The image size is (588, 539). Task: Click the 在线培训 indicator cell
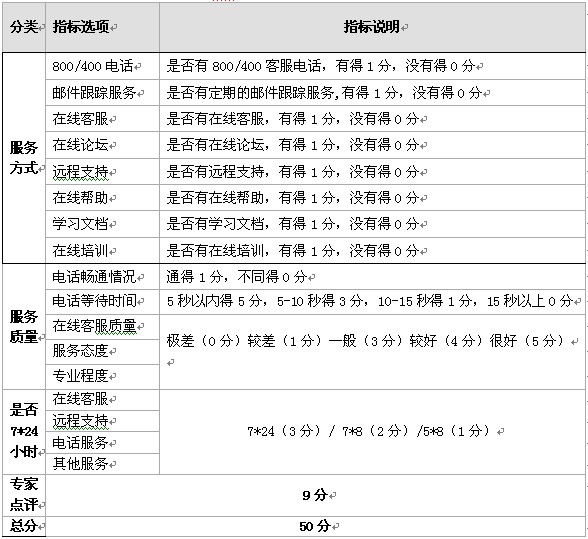click(x=102, y=250)
